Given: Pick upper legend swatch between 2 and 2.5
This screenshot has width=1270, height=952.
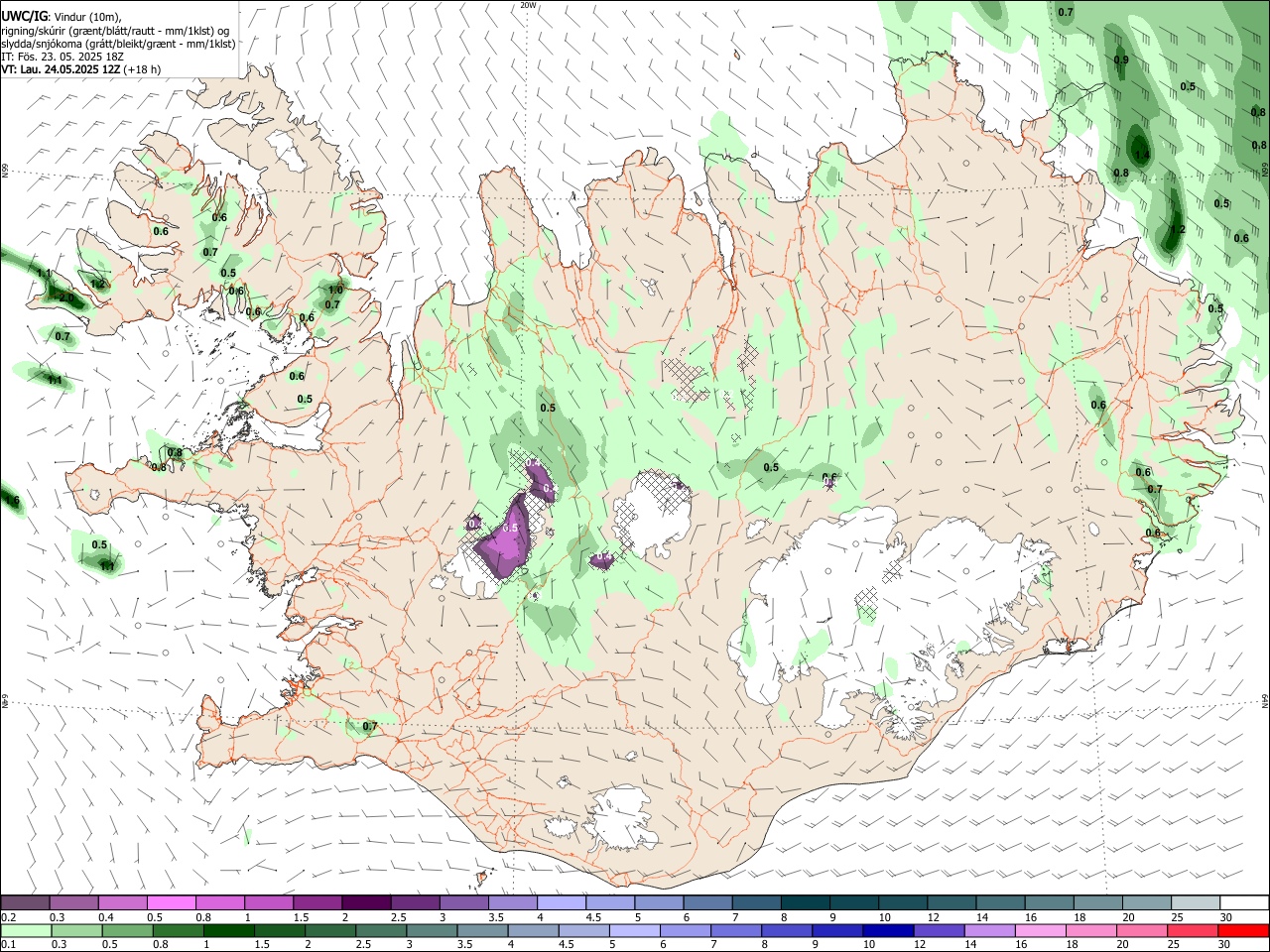Looking at the screenshot, I should coord(366,902).
